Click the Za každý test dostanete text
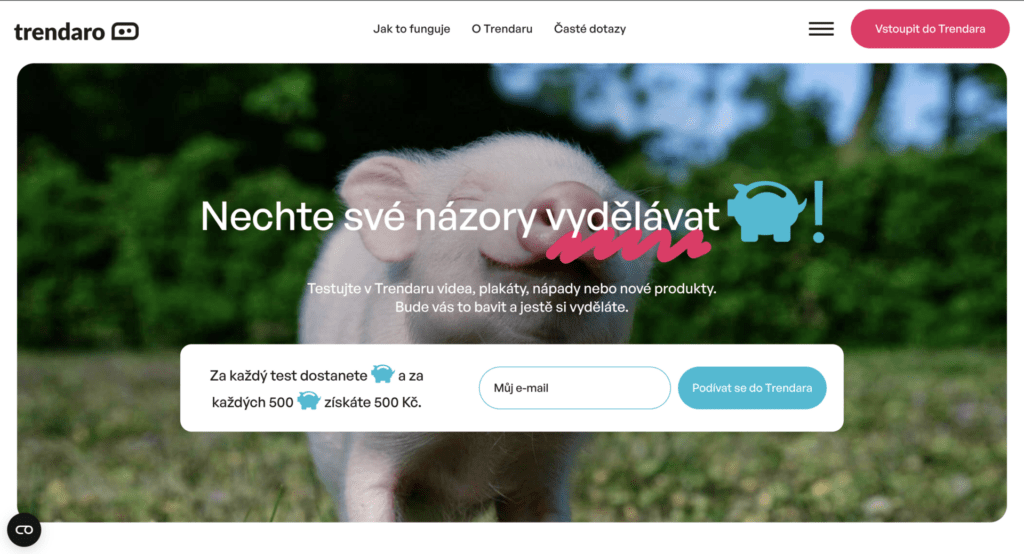1024x554 pixels. pyautogui.click(x=288, y=376)
